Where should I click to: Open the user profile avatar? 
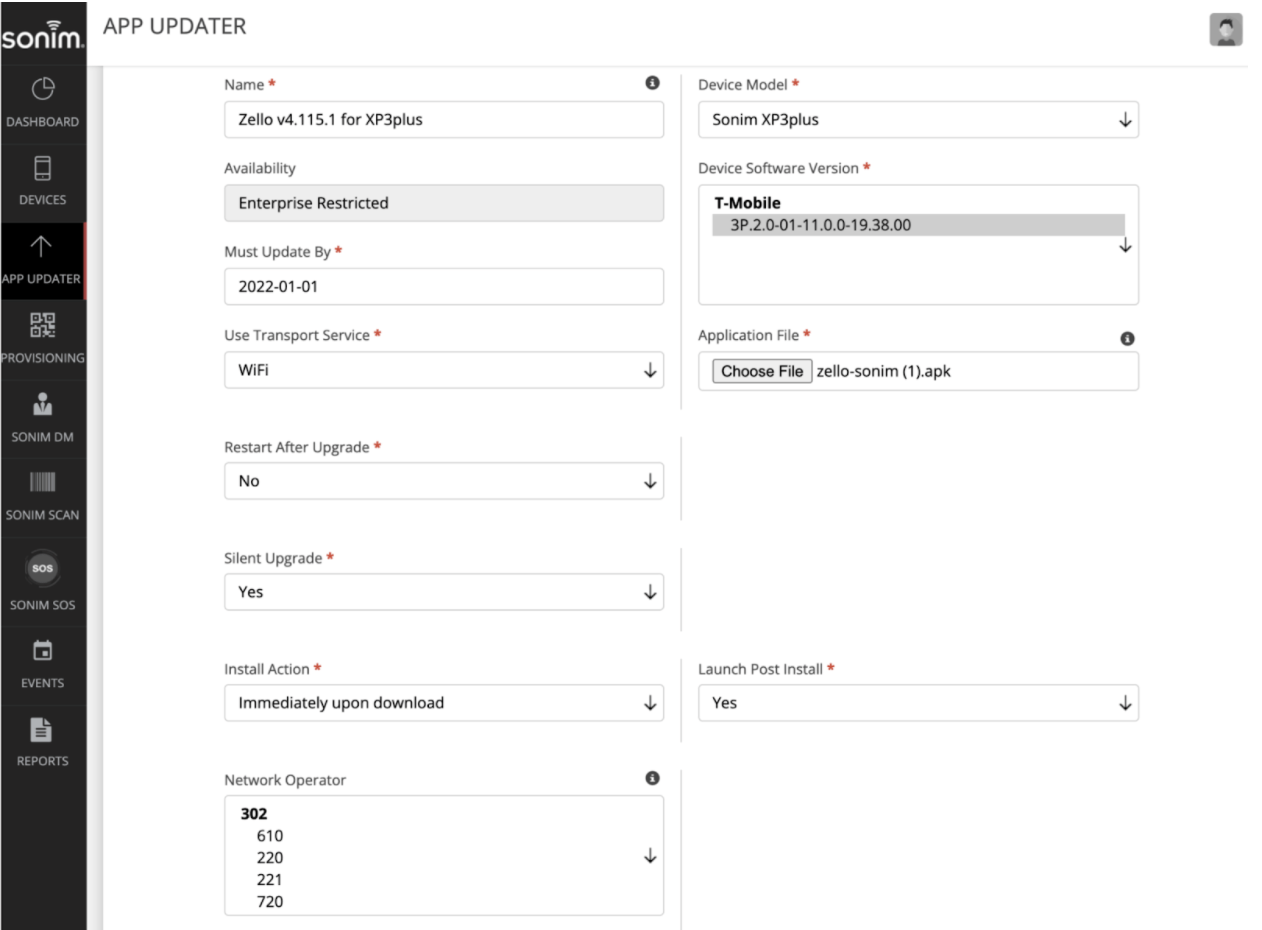pyautogui.click(x=1227, y=29)
